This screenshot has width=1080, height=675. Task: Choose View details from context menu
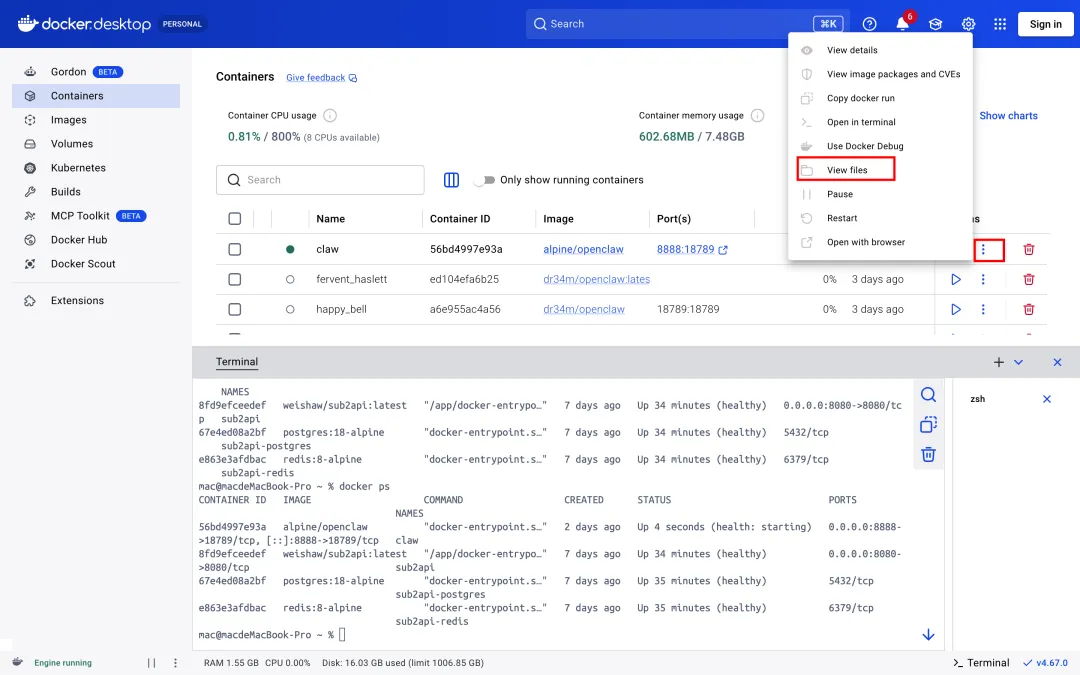coord(880,50)
